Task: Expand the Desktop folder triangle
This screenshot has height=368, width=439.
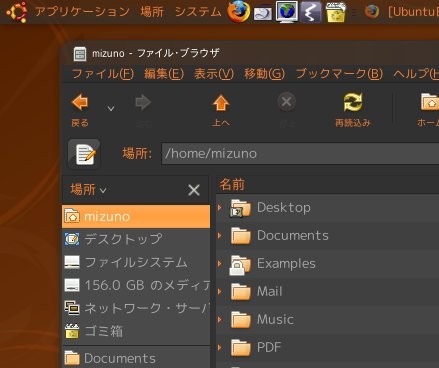Action: coord(220,208)
